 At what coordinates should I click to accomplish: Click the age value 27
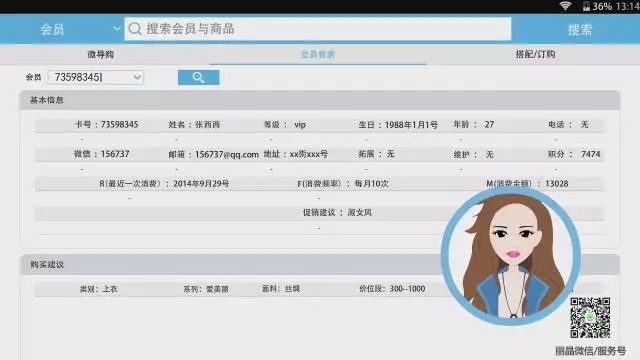[489, 124]
